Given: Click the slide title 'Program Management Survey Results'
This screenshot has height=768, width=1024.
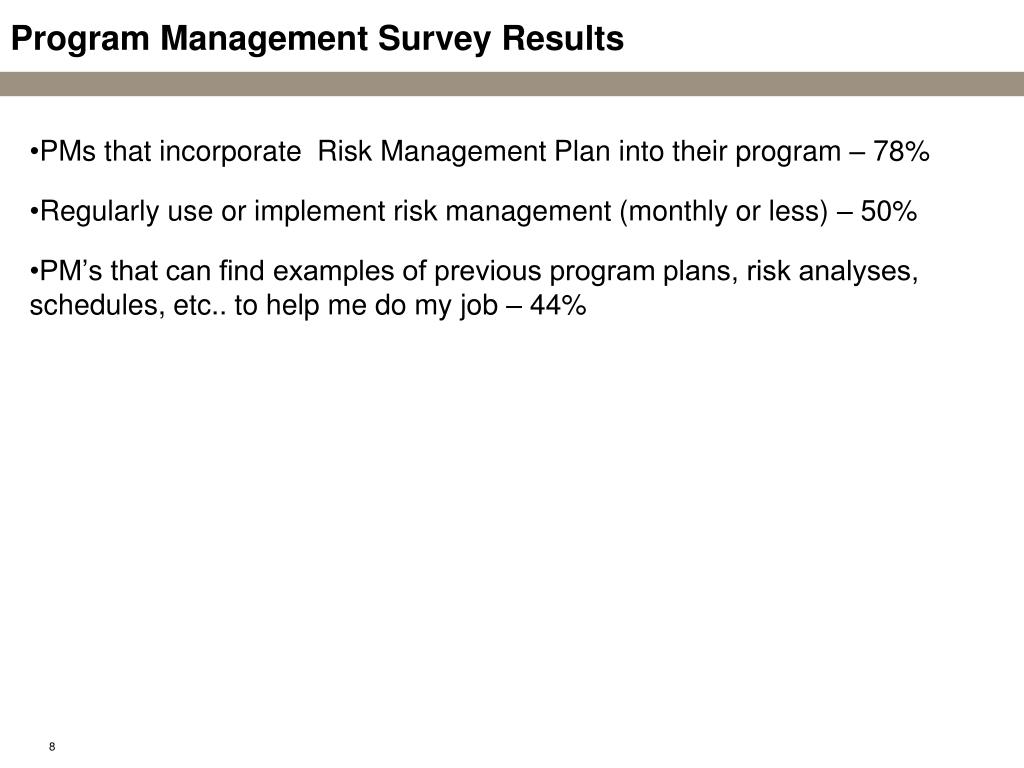Looking at the screenshot, I should pos(317,39).
